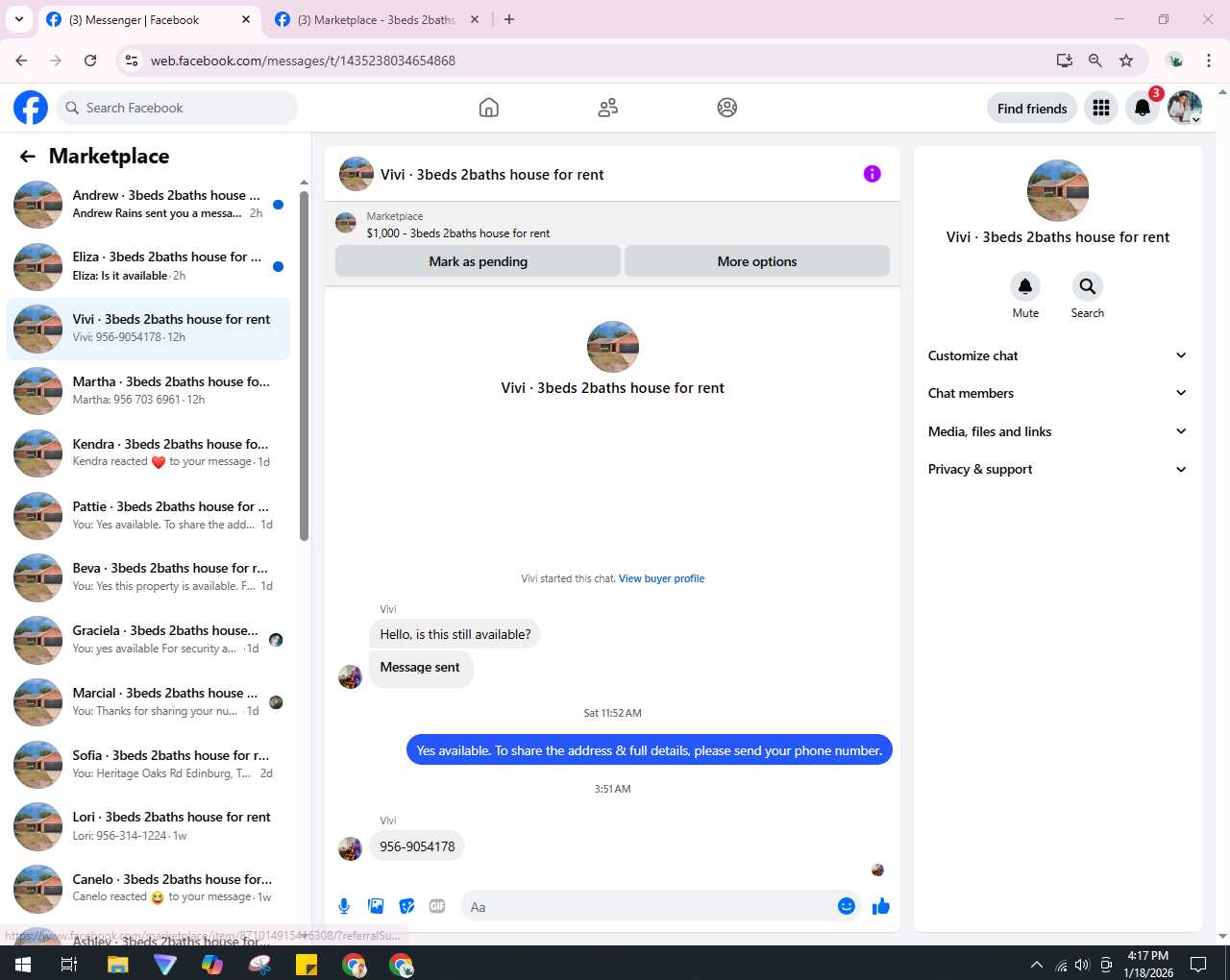Open File Explorer from taskbar
1230x980 pixels.
(117, 964)
